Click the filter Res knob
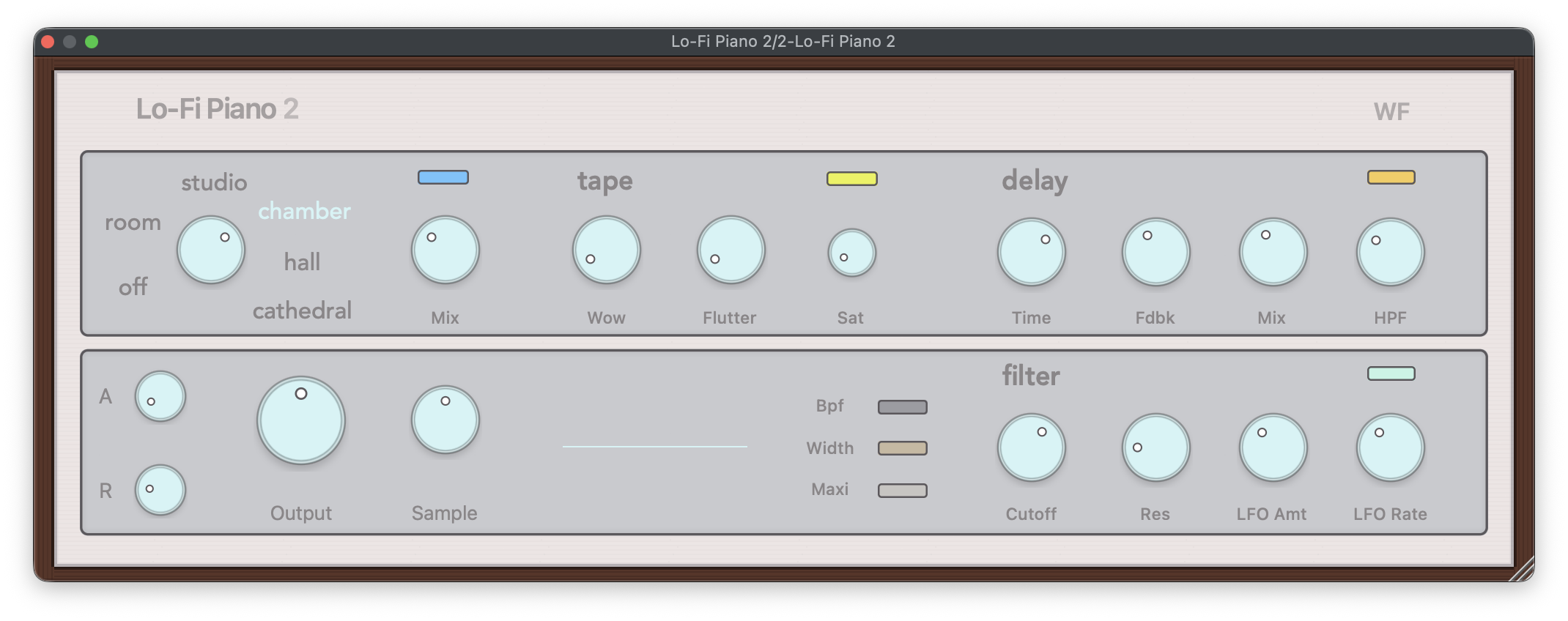This screenshot has height=621, width=1568. [x=1156, y=447]
